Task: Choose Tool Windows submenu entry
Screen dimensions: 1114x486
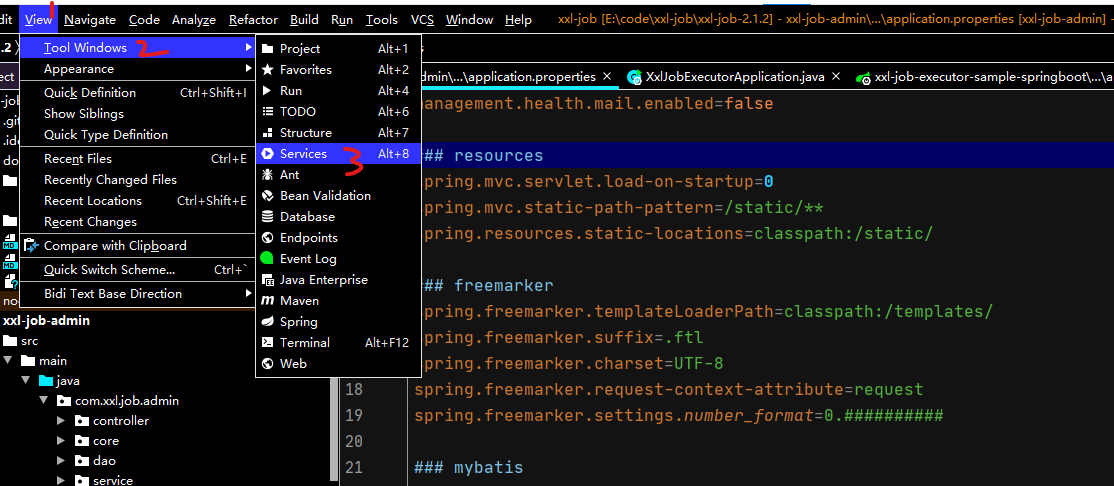Action: (x=137, y=48)
